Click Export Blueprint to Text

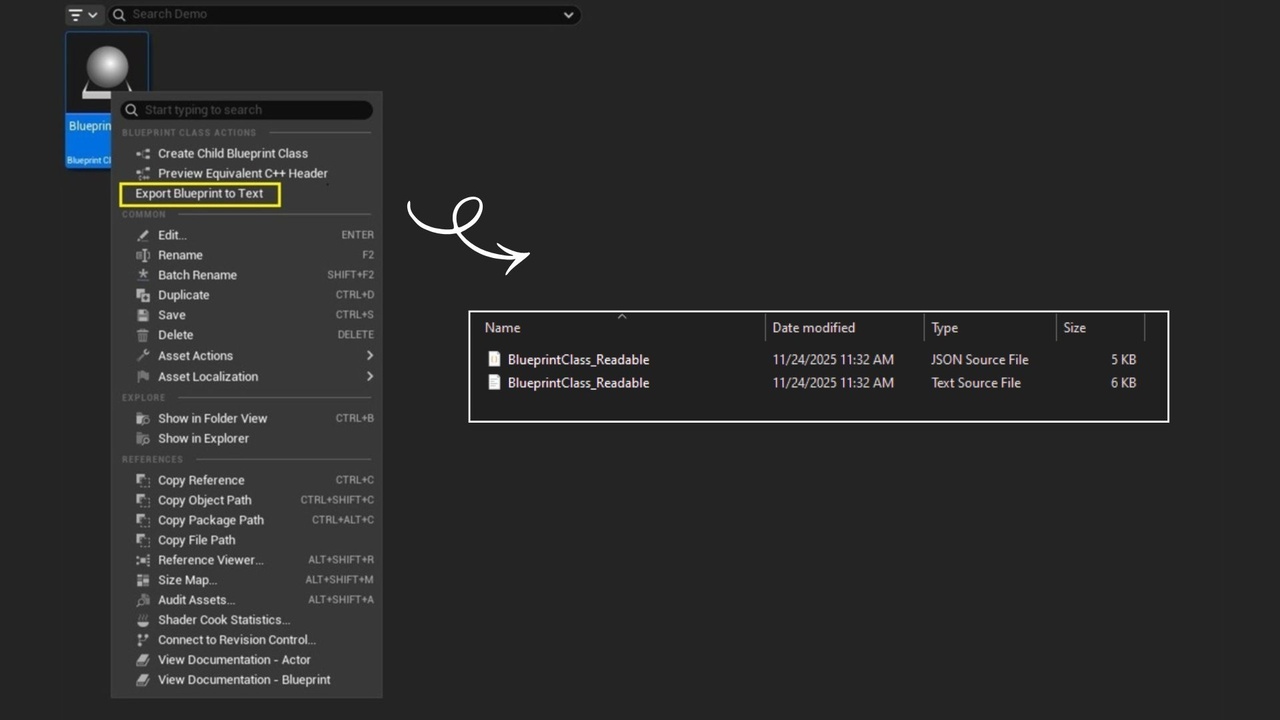pos(200,194)
